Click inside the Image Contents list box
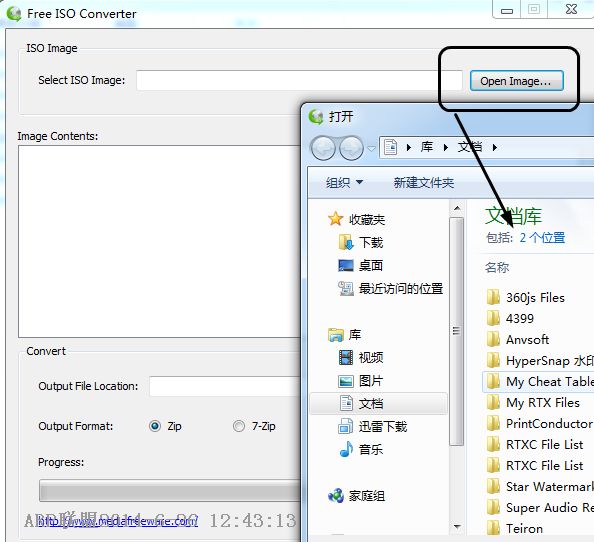The image size is (594, 542). pyautogui.click(x=159, y=241)
